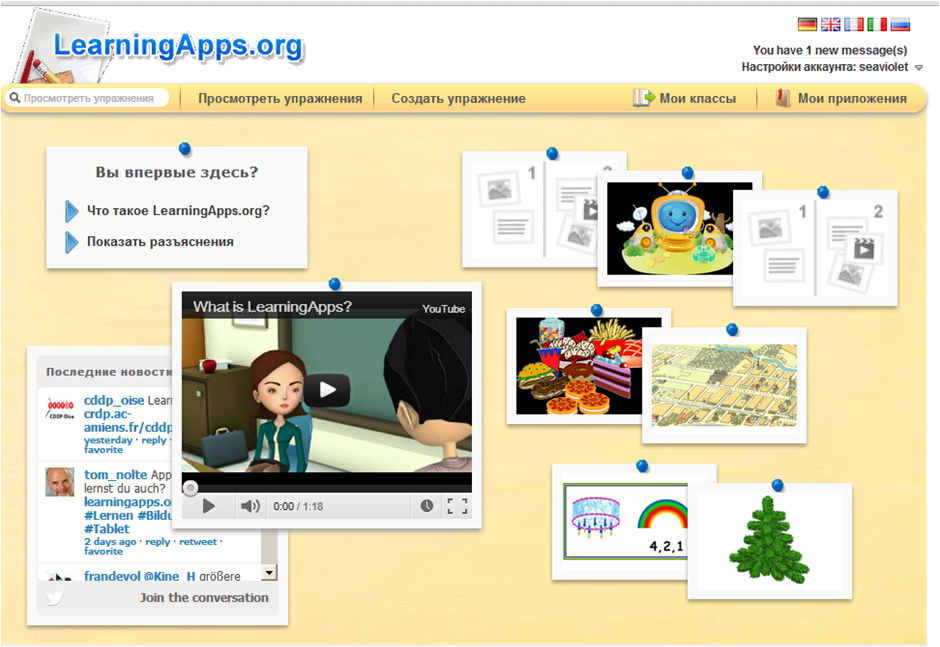Open account settings dropdown arrow next to seaviolet
This screenshot has height=647, width=940.
[x=918, y=68]
